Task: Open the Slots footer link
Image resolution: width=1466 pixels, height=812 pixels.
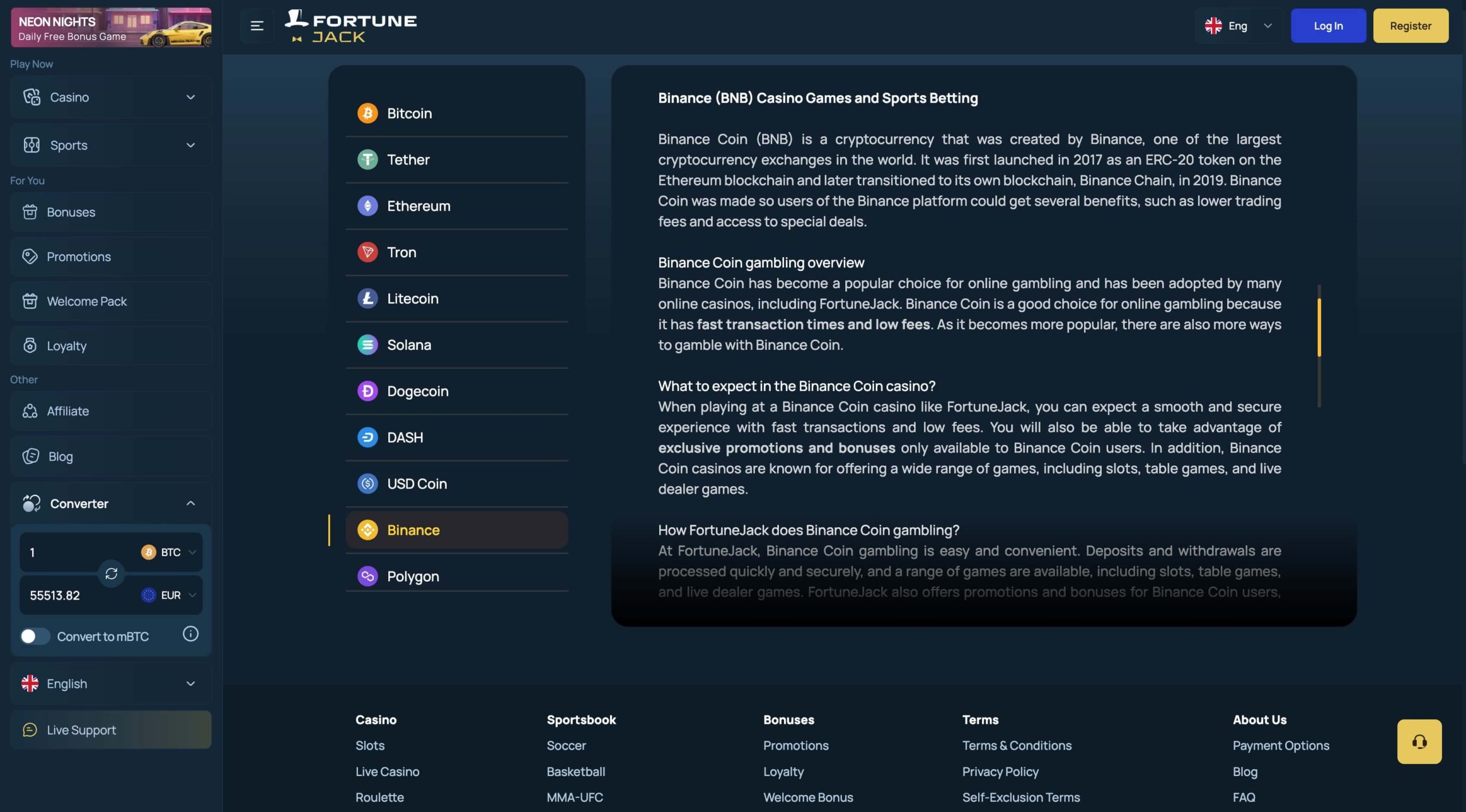Action: click(370, 746)
